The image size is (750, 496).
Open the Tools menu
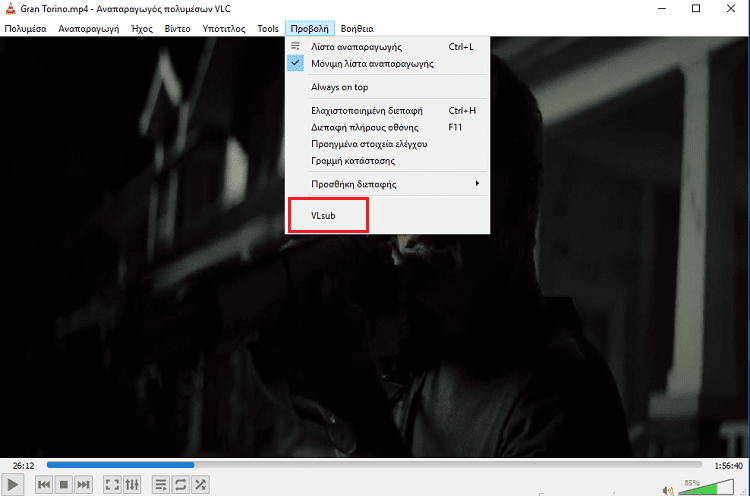[268, 29]
